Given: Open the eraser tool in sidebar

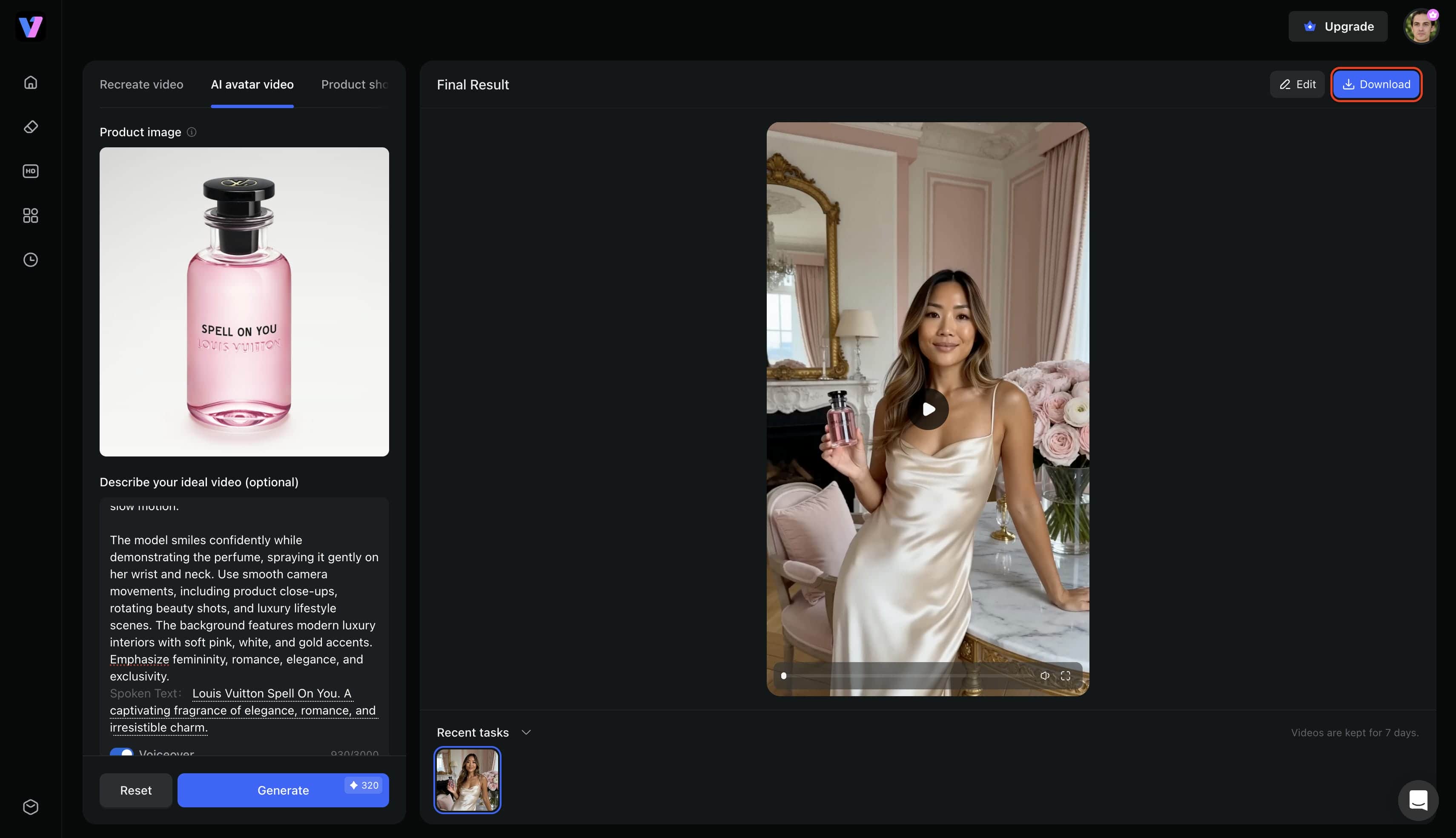Looking at the screenshot, I should pos(31,126).
